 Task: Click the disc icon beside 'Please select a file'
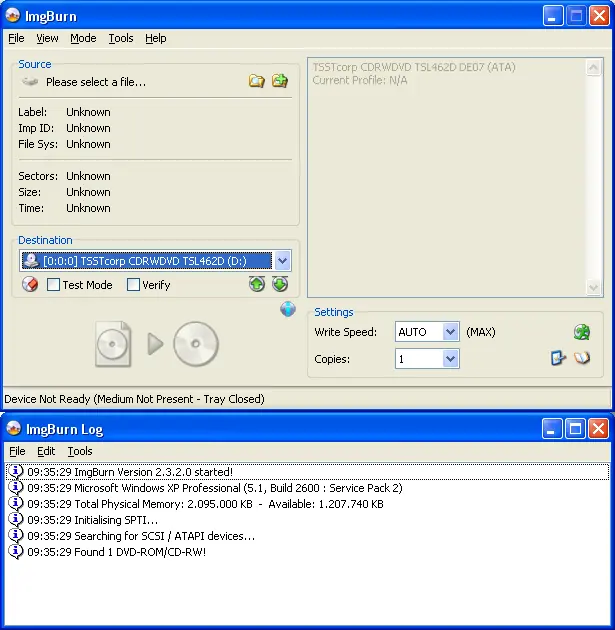tap(30, 82)
